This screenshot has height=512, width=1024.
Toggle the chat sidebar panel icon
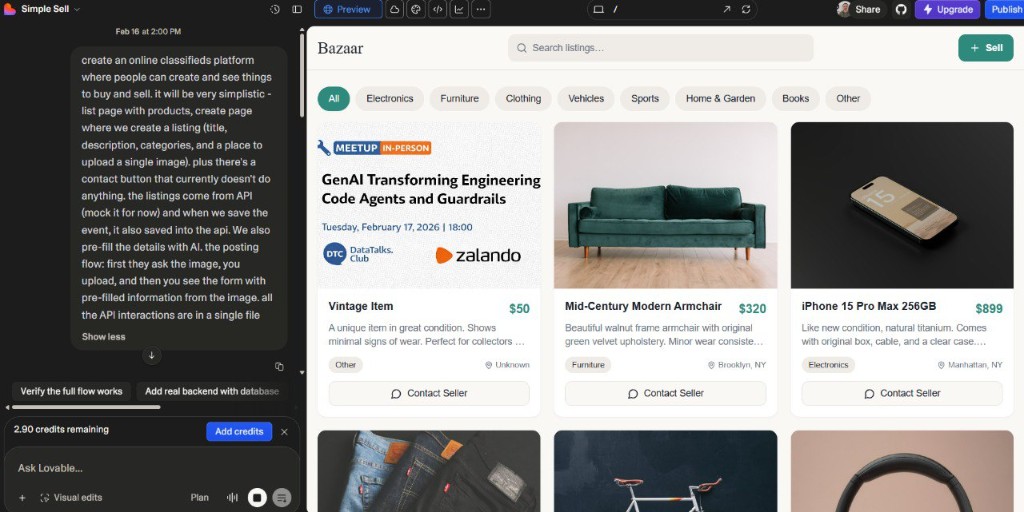[x=297, y=10]
